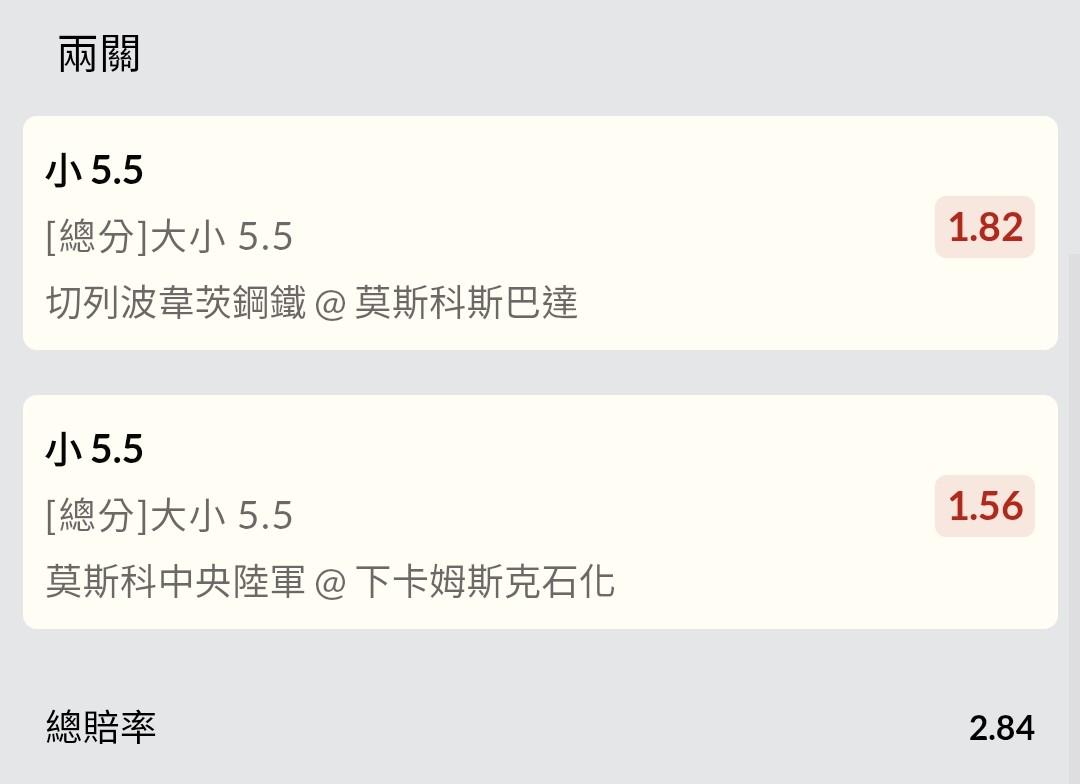Image resolution: width=1080 pixels, height=784 pixels.
Task: Tap team name 莫斯科中央陸軍
Action: [175, 581]
